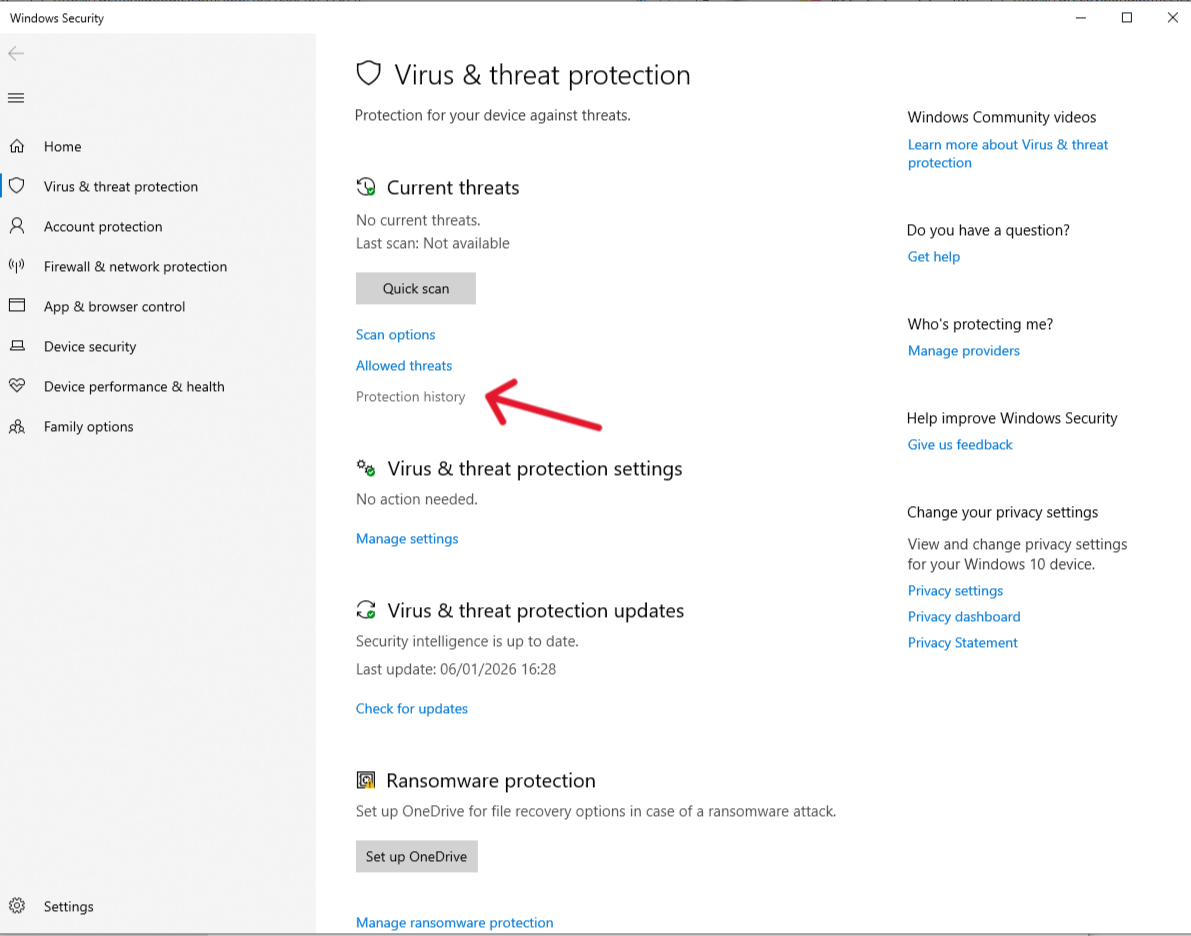Select Virus & threat protection in the sidebar
The width and height of the screenshot is (1191, 936).
(x=120, y=186)
